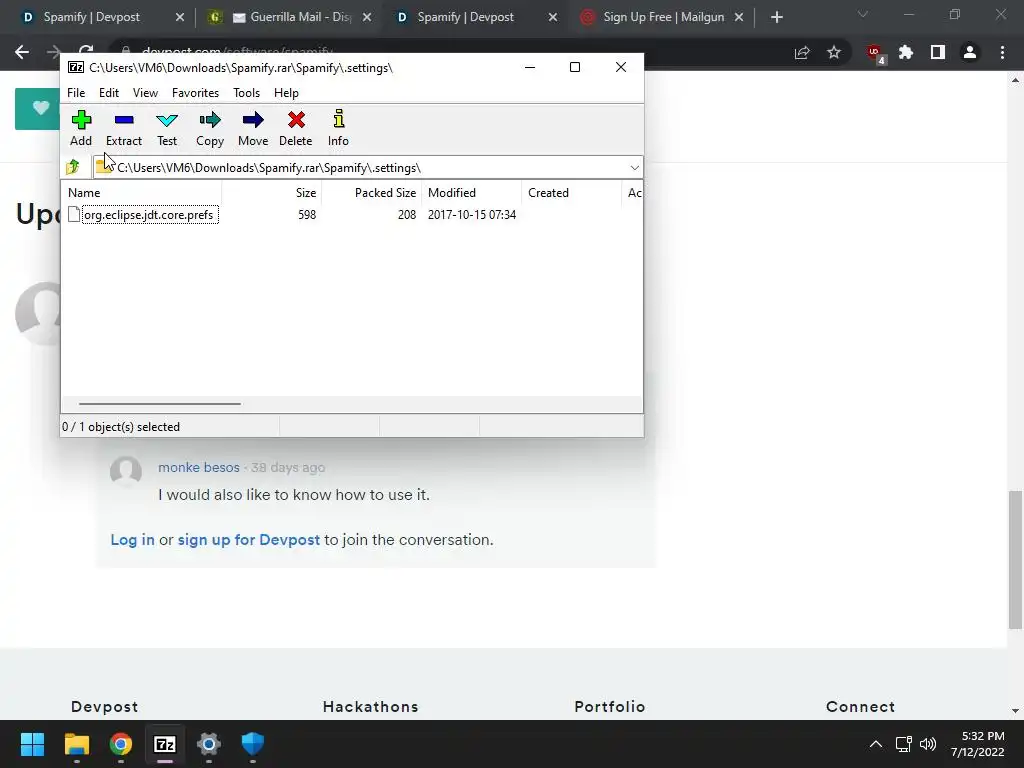
Task: Open the clock showing 5:32 PM
Action: coord(978,744)
